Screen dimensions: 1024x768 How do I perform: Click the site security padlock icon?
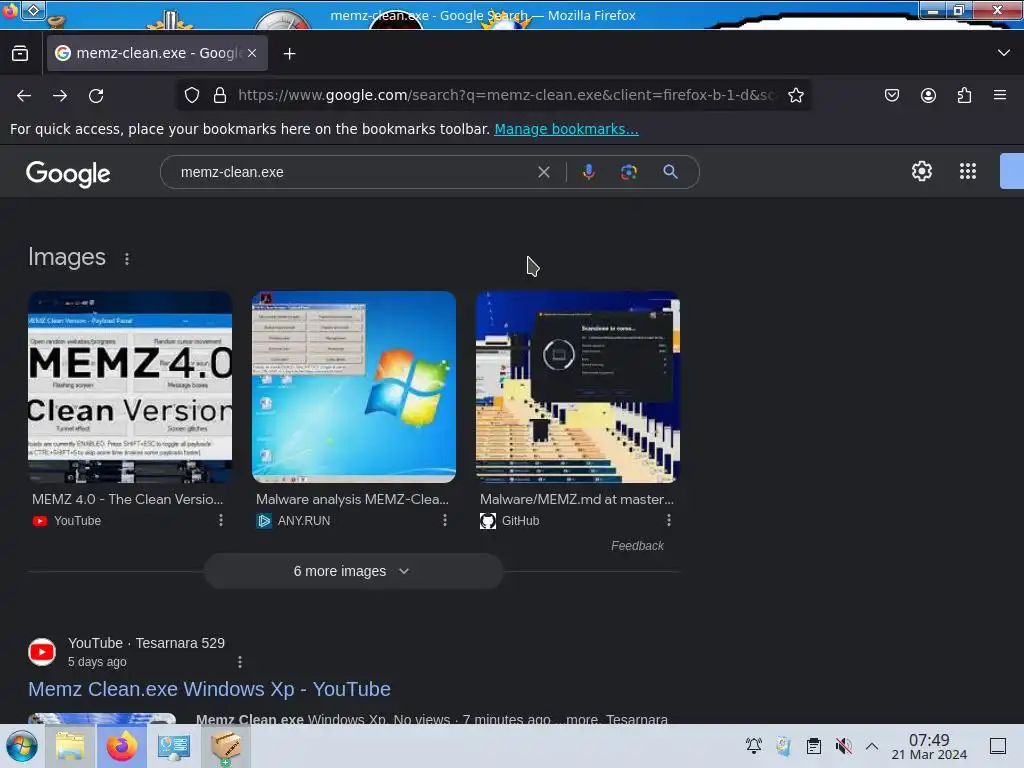click(220, 95)
